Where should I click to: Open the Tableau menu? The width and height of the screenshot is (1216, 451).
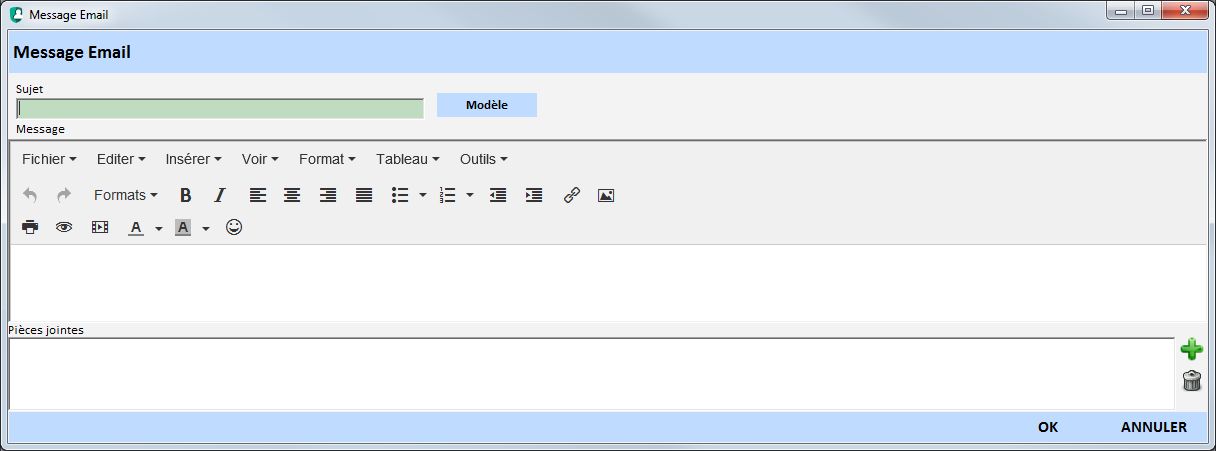click(x=408, y=159)
